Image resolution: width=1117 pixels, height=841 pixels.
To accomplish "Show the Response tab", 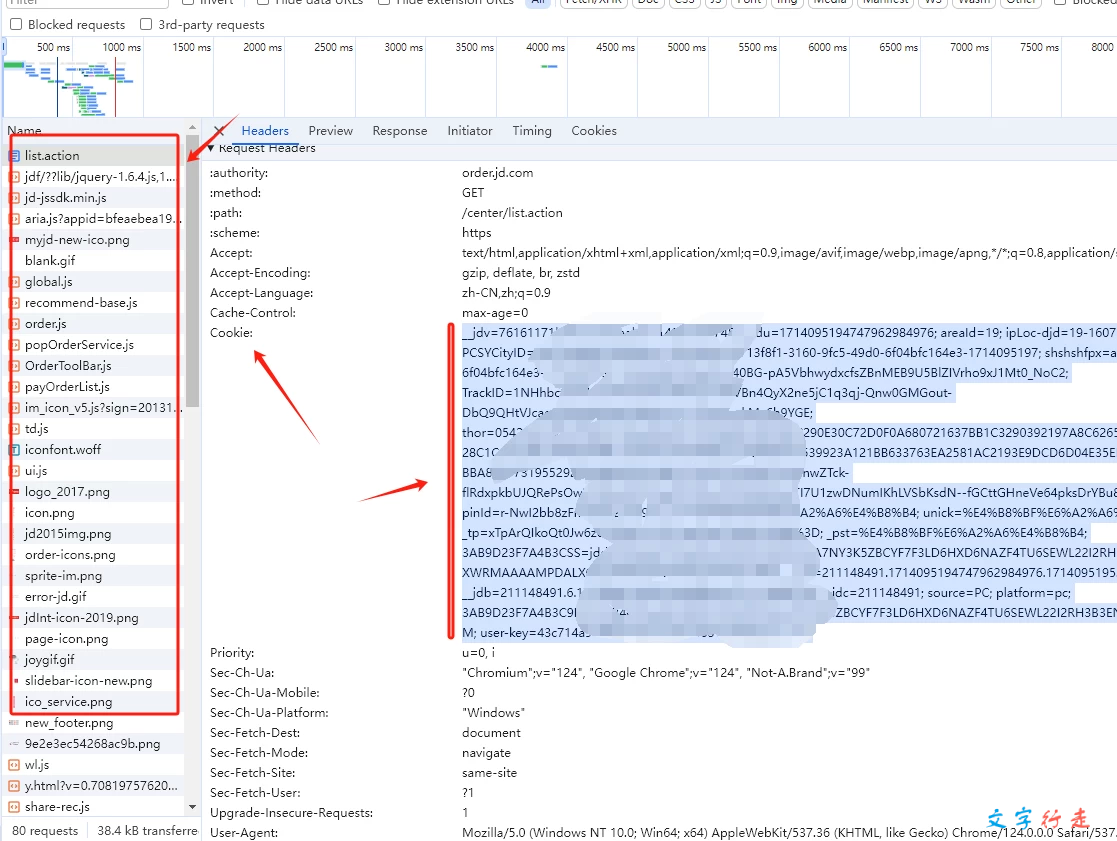I will pos(400,130).
